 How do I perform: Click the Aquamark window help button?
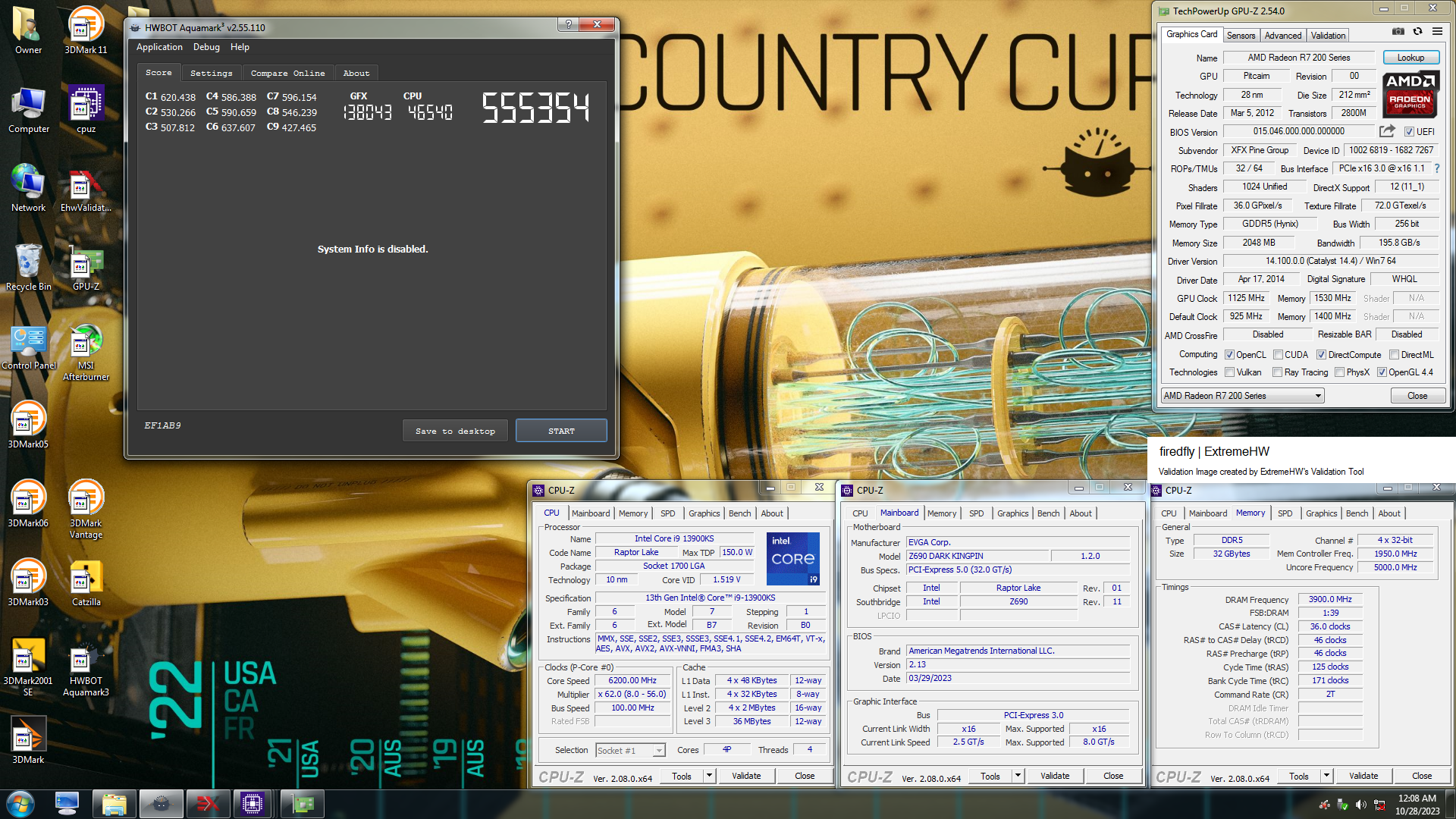coord(568,24)
